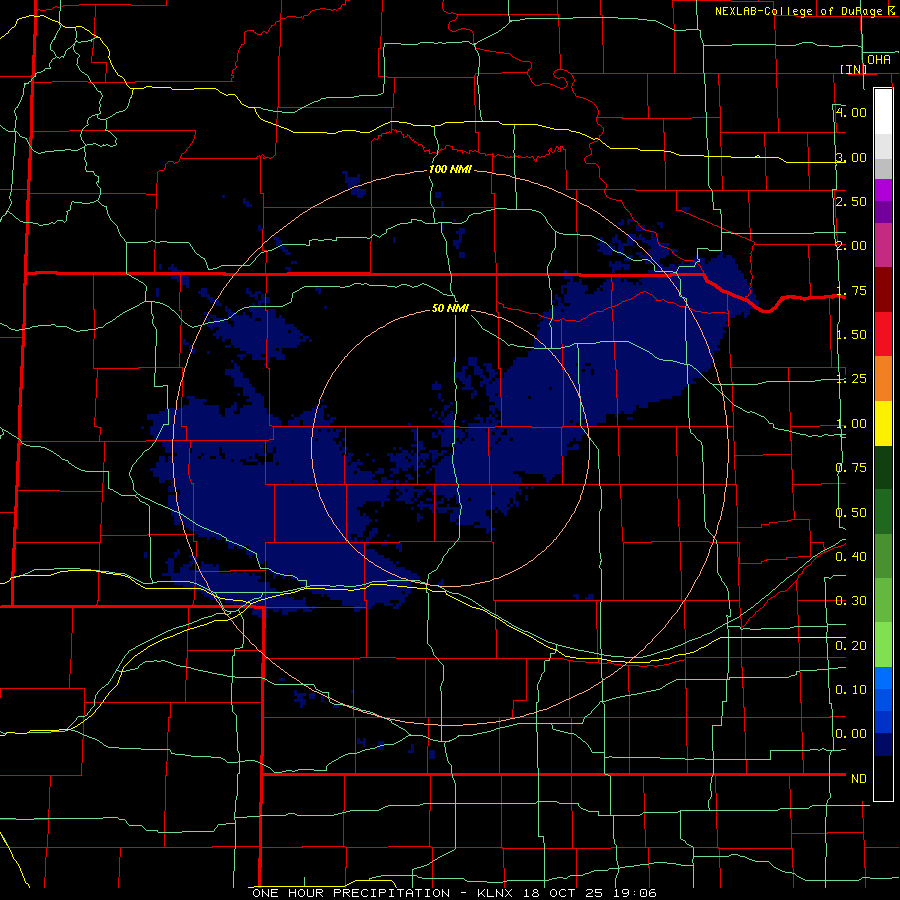This screenshot has width=900, height=900.
Task: Pick the darkest green legend swatch near 0.75
Action: 883,467
